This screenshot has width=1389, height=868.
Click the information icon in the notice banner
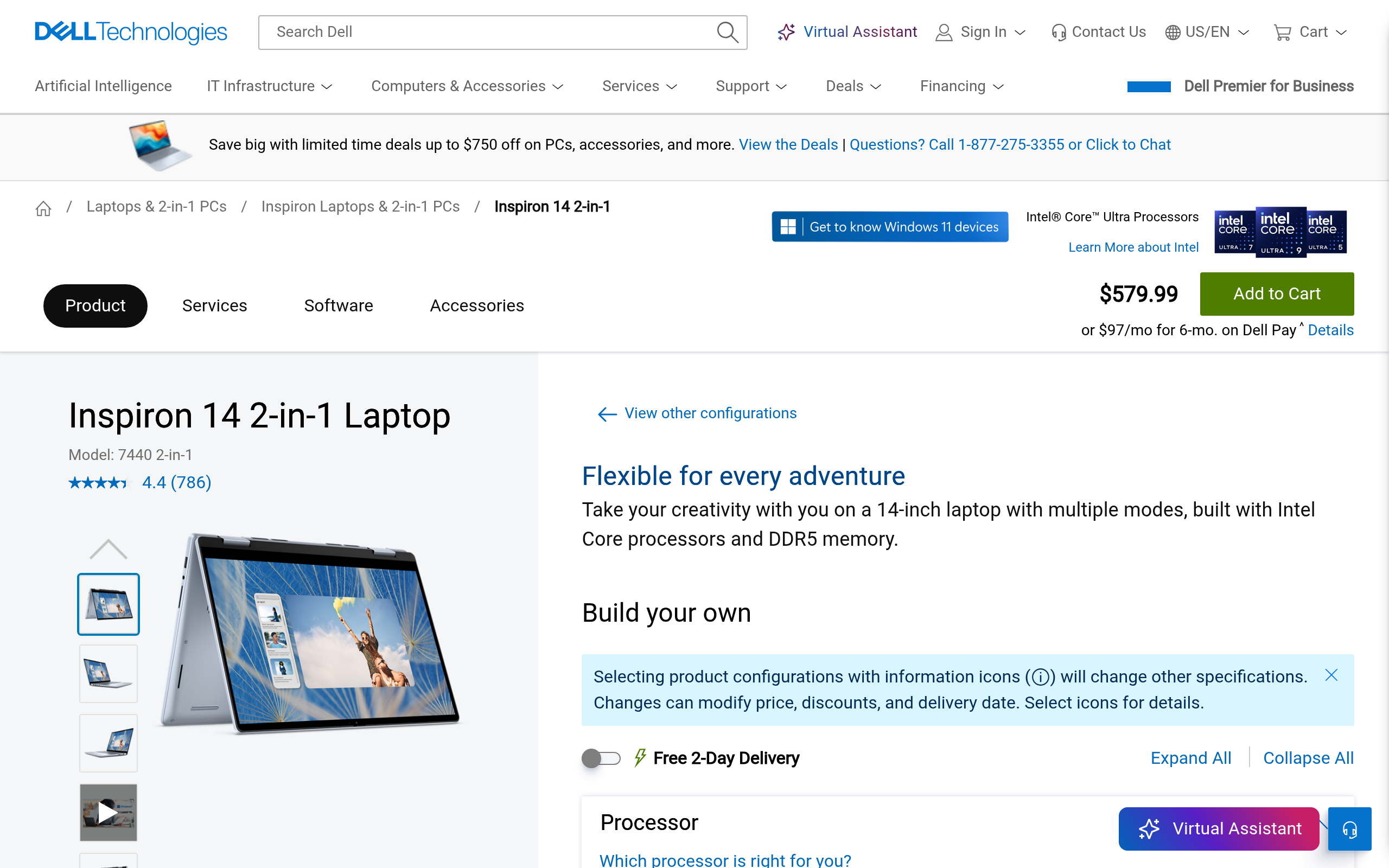coord(1040,678)
